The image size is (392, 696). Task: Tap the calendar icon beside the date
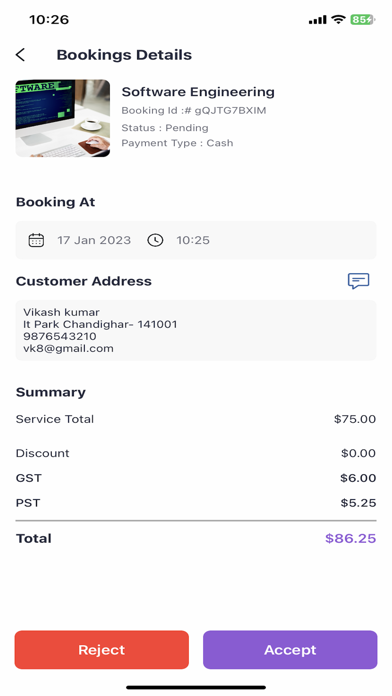(x=36, y=240)
